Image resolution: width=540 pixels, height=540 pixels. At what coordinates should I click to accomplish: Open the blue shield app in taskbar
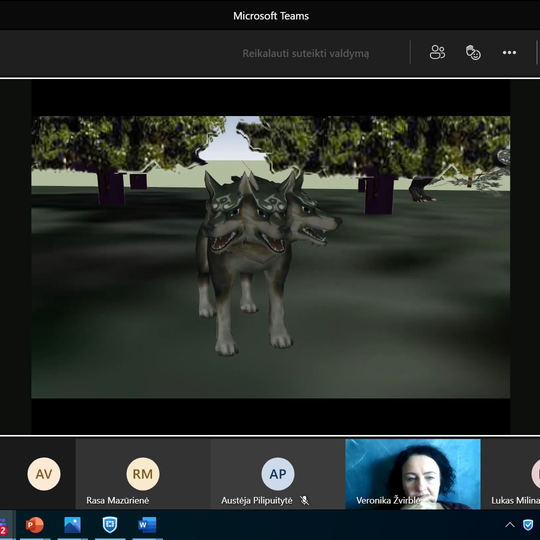[x=110, y=525]
